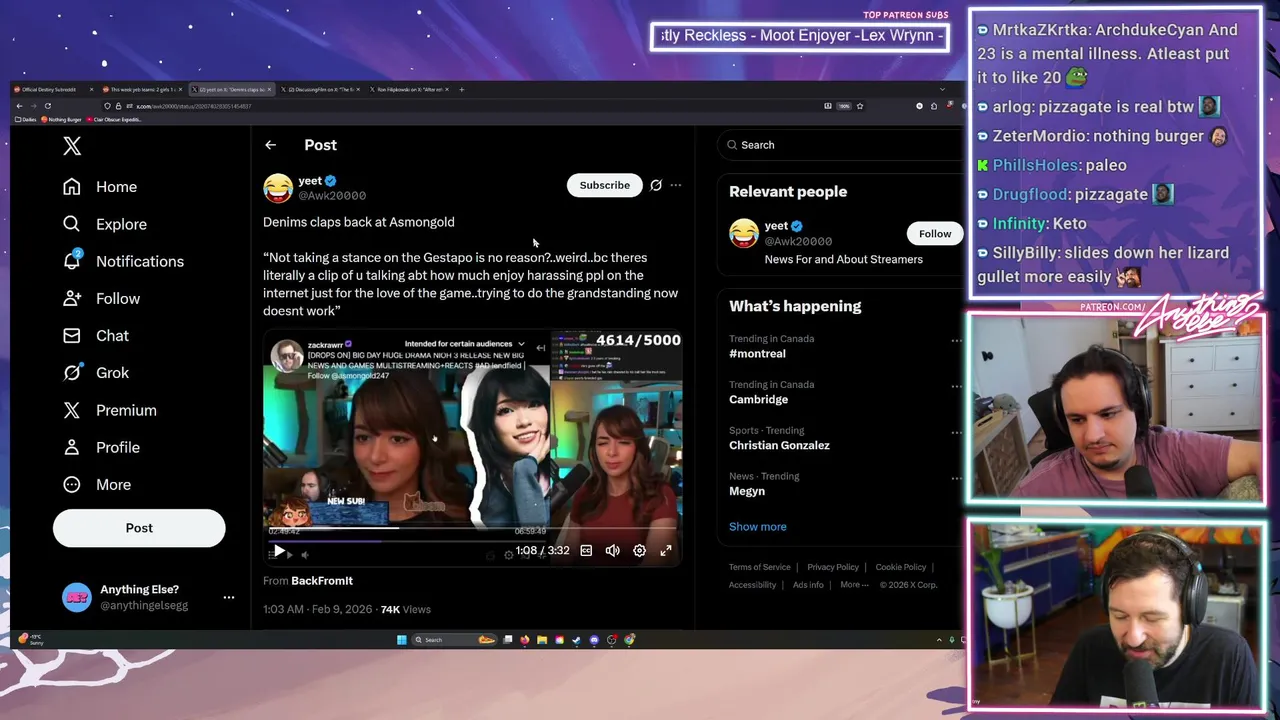1280x720 pixels.
Task: Open a new browser tab with plus
Action: (x=461, y=89)
